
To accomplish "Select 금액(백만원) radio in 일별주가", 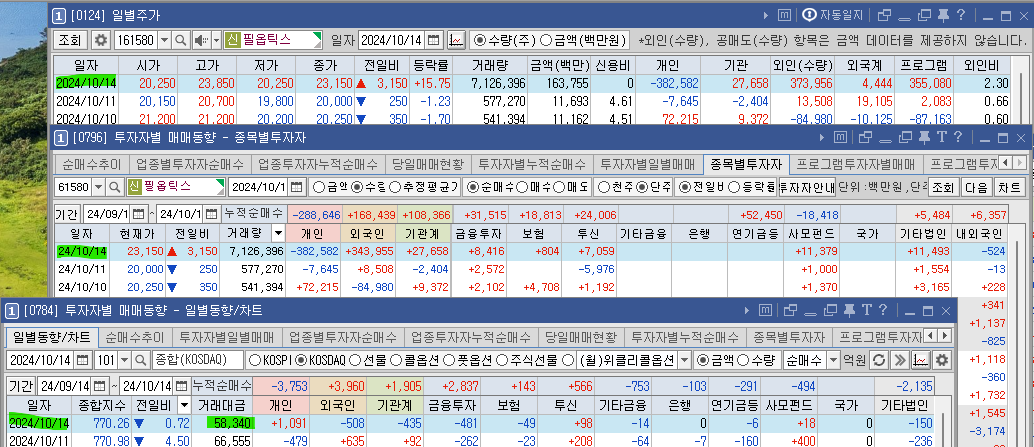I will [546, 40].
